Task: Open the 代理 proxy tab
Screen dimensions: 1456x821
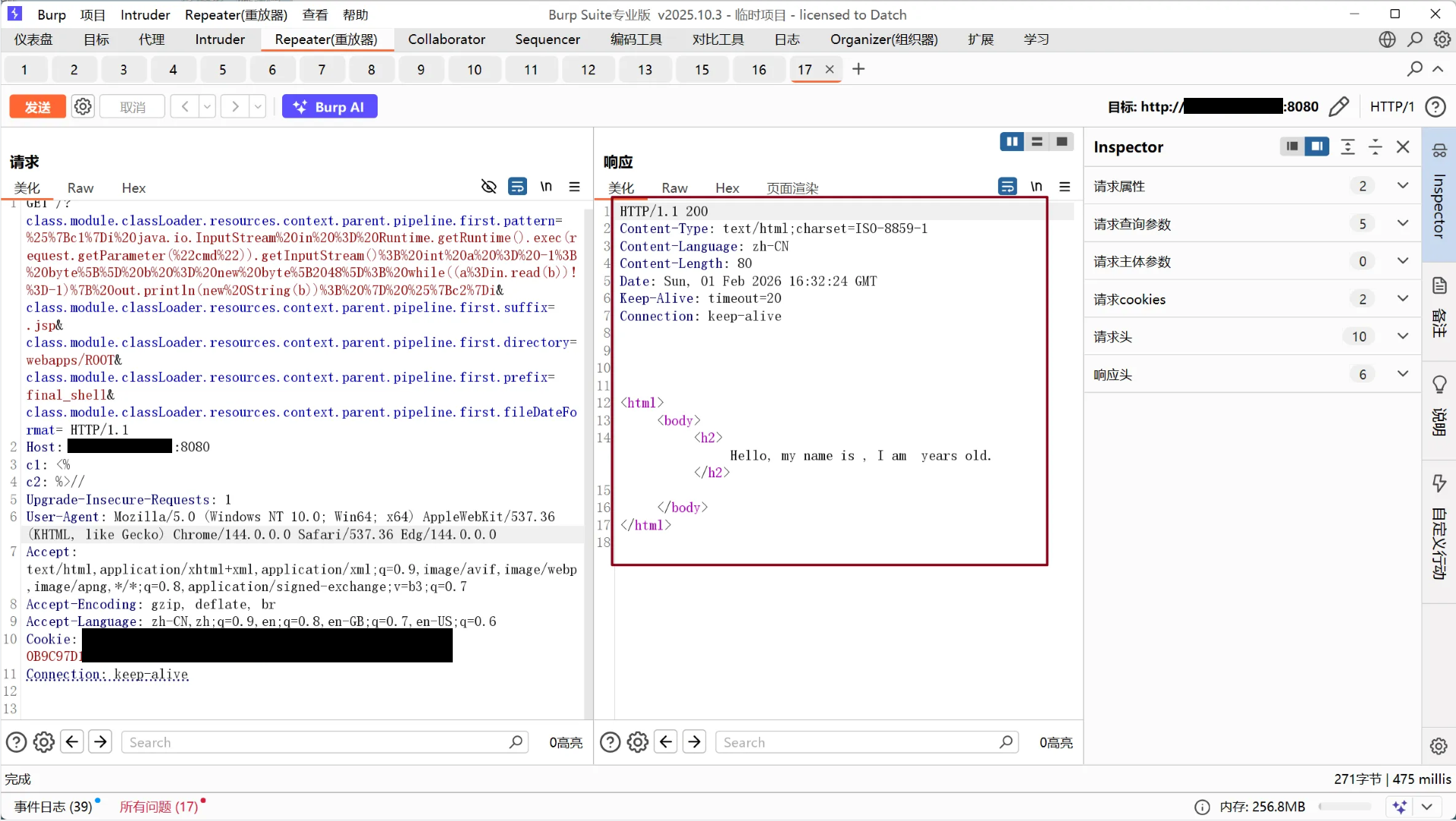Action: (x=152, y=39)
